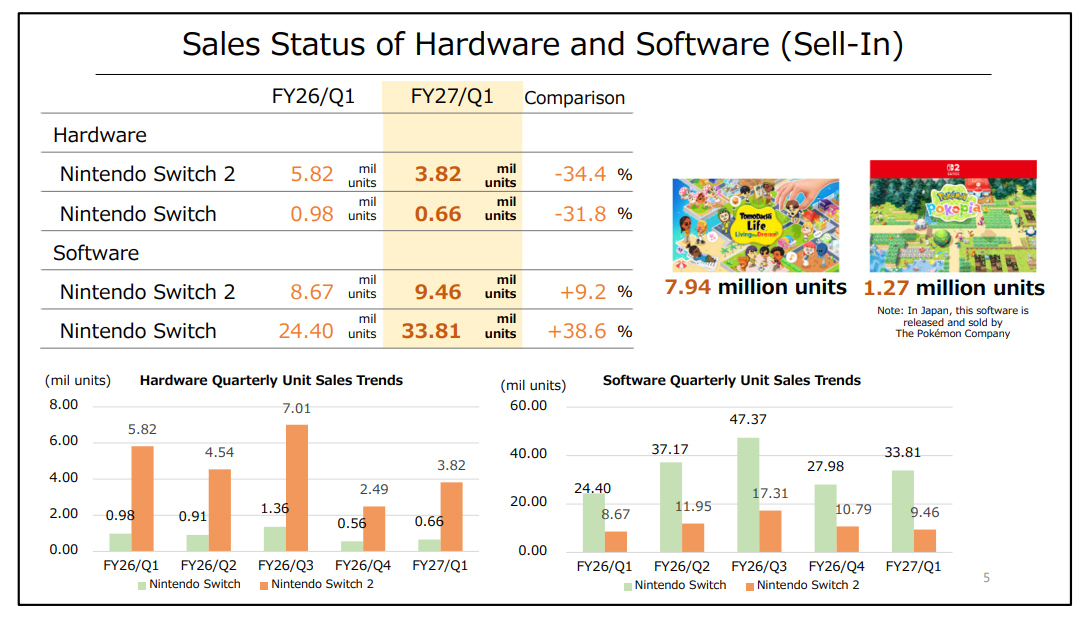Click the Tomodachi Life game cover image
This screenshot has width=1087, height=621.
756,225
